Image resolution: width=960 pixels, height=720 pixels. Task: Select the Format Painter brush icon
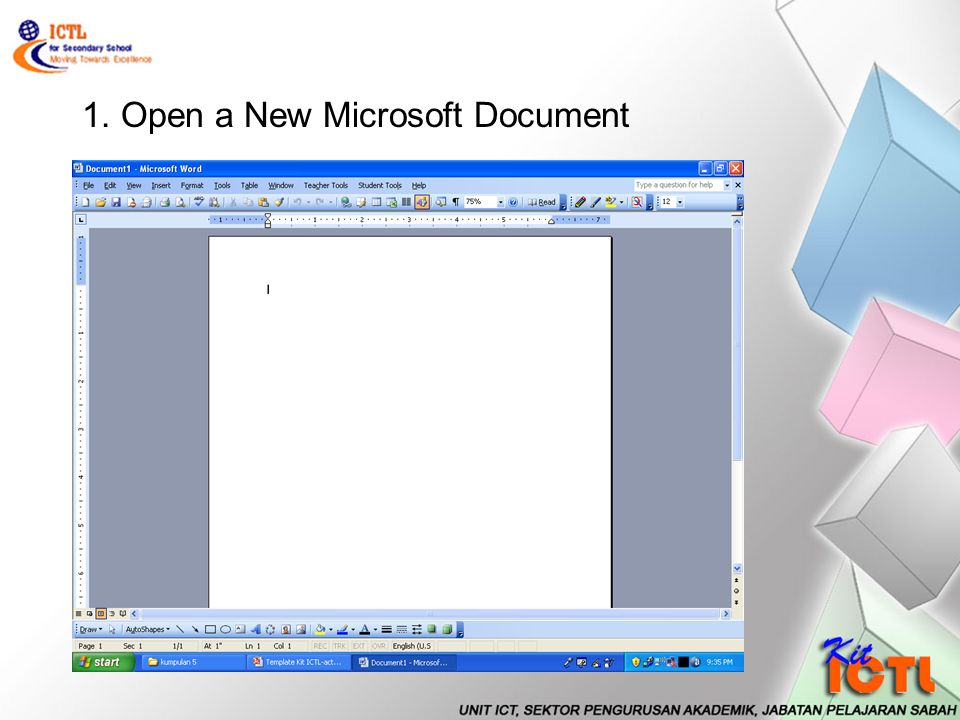point(279,202)
